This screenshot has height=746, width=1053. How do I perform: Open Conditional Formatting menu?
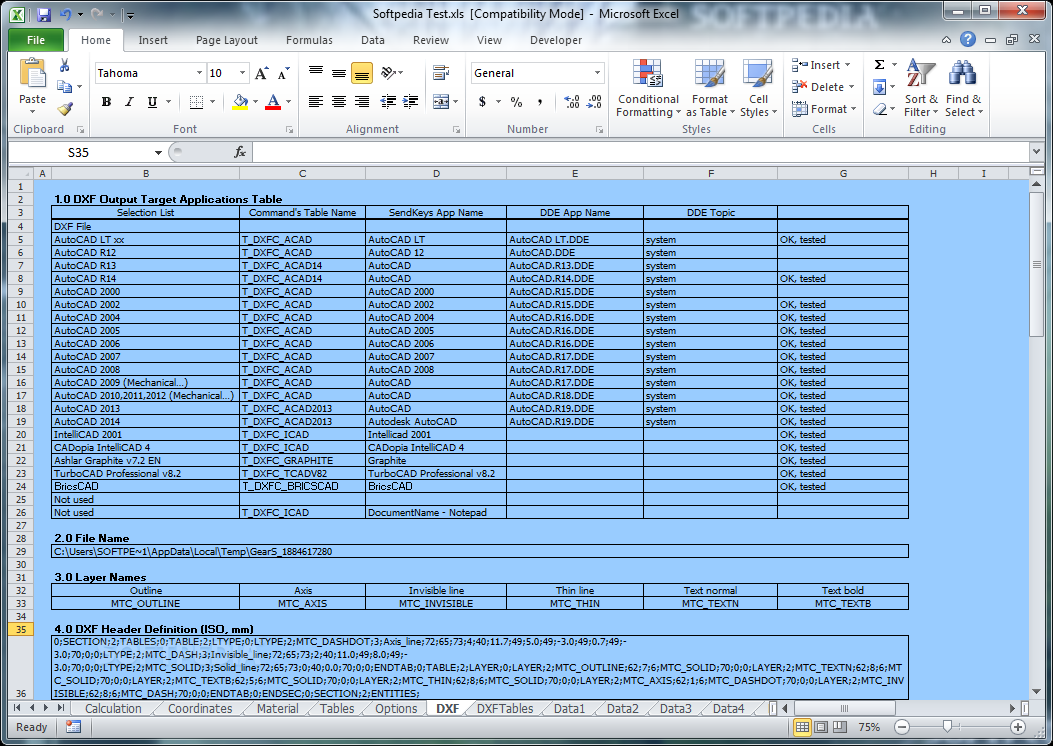point(648,88)
